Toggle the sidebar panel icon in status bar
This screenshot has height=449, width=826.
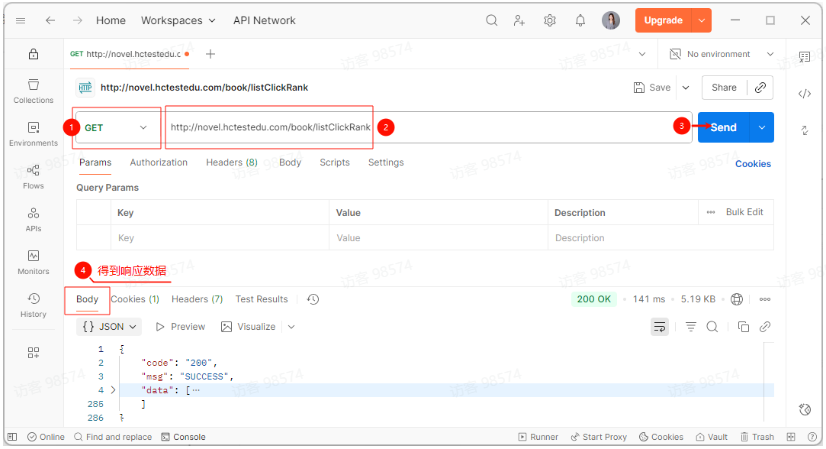tap(12, 437)
